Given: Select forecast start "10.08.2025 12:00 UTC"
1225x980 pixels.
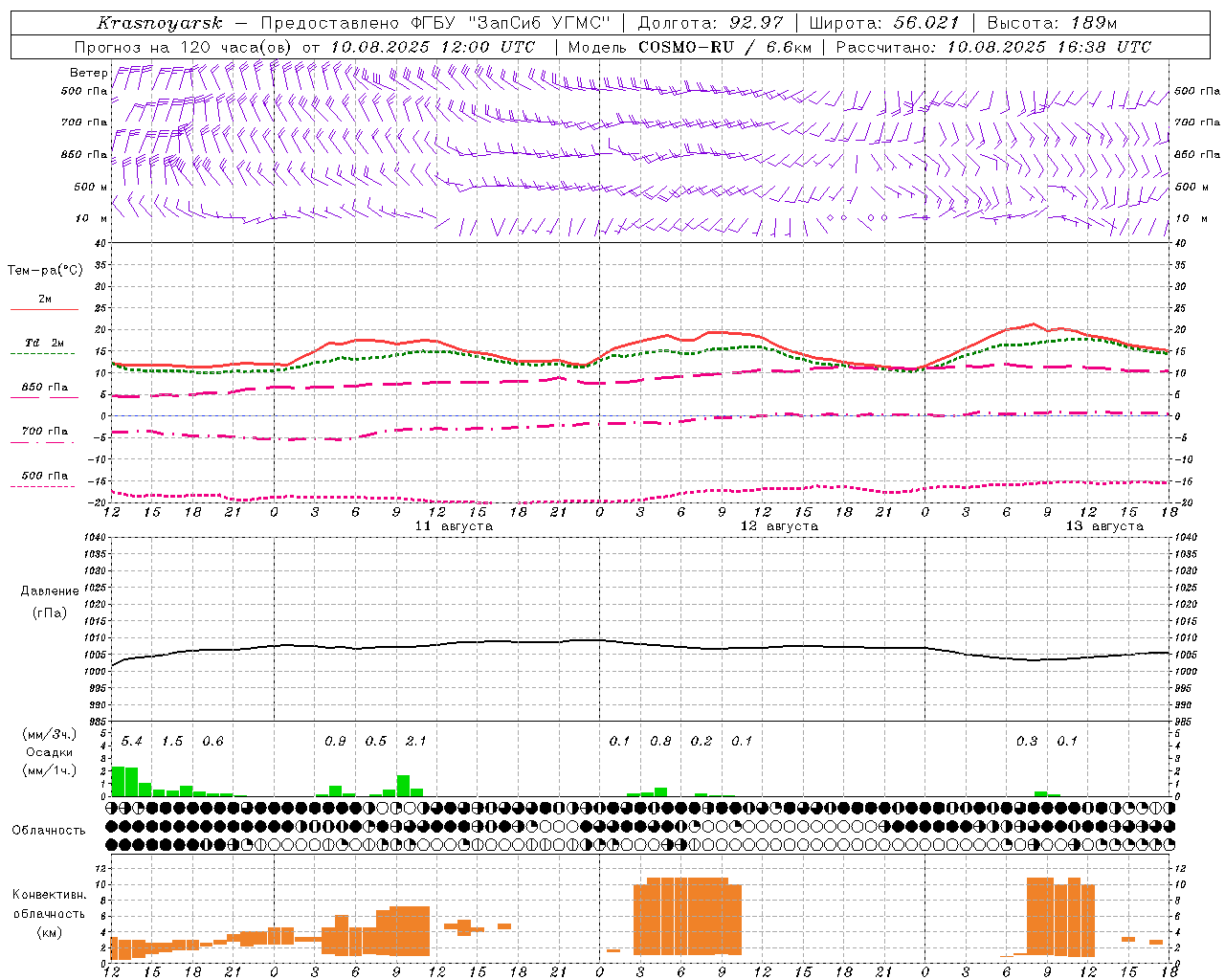Looking at the screenshot, I should pyautogui.click(x=433, y=47).
